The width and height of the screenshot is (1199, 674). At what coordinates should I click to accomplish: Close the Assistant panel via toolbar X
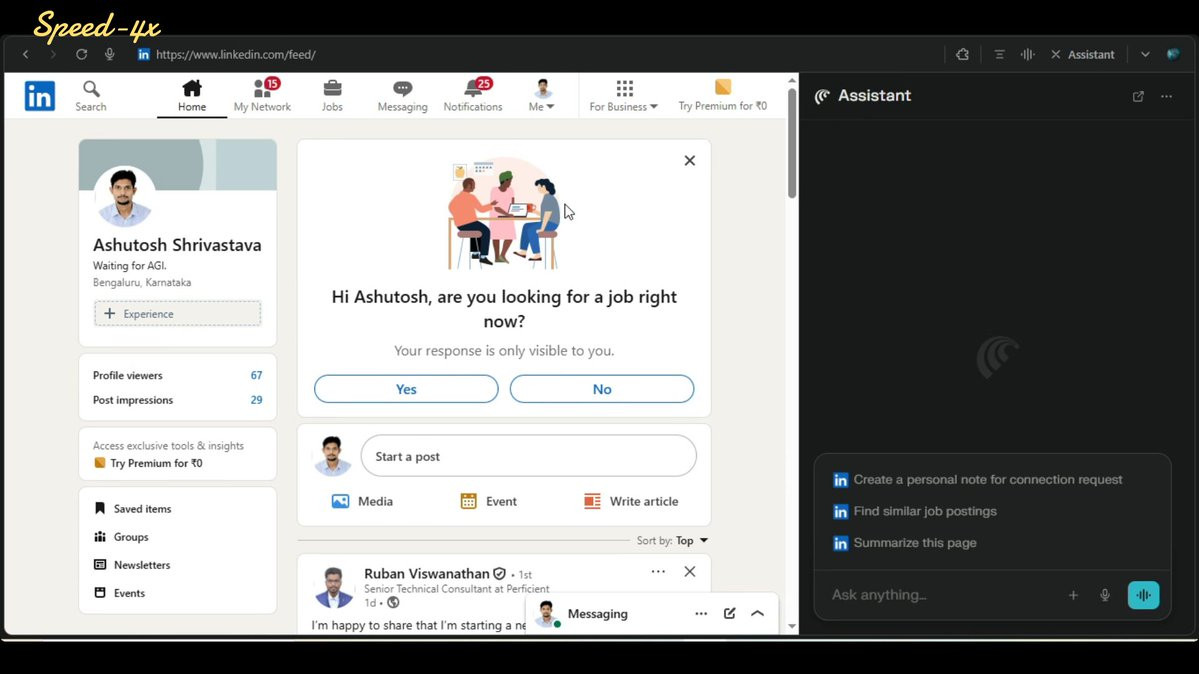coord(1055,54)
